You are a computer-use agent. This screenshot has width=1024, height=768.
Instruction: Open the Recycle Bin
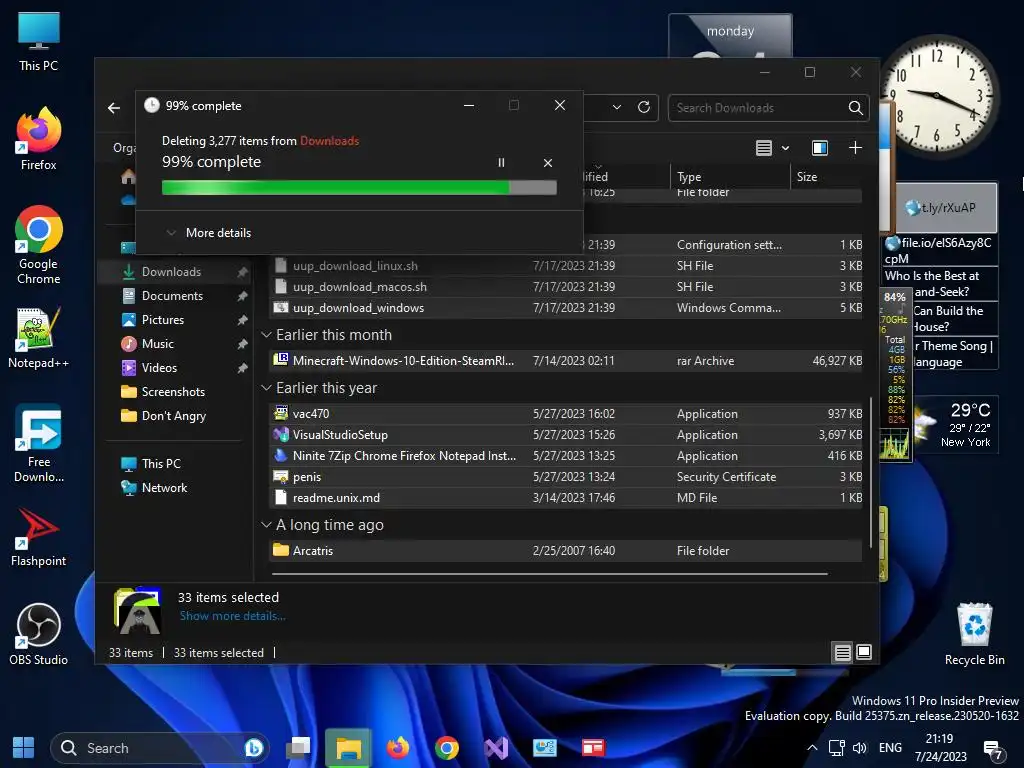[x=974, y=635]
